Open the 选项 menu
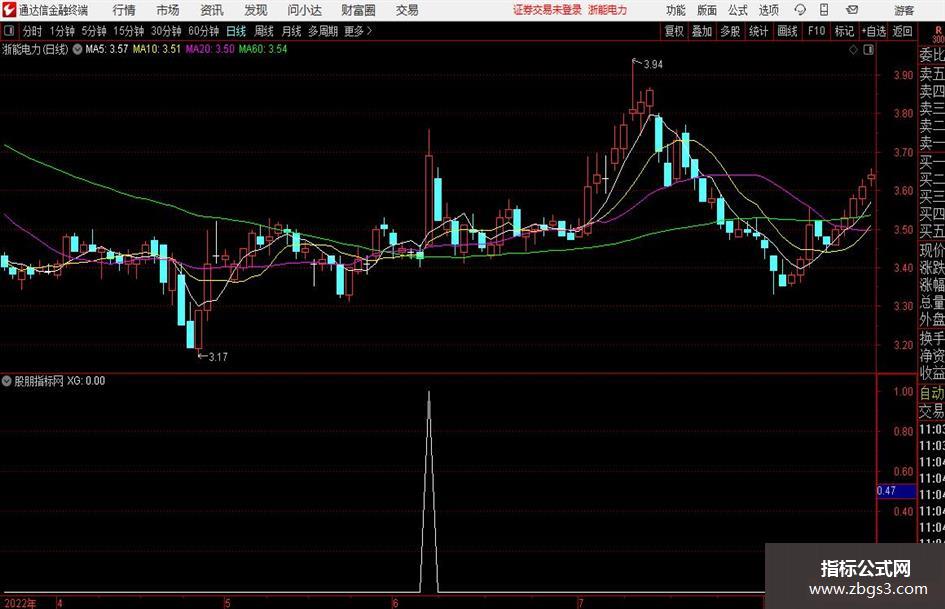Viewport: 945px width, 609px height. click(768, 10)
